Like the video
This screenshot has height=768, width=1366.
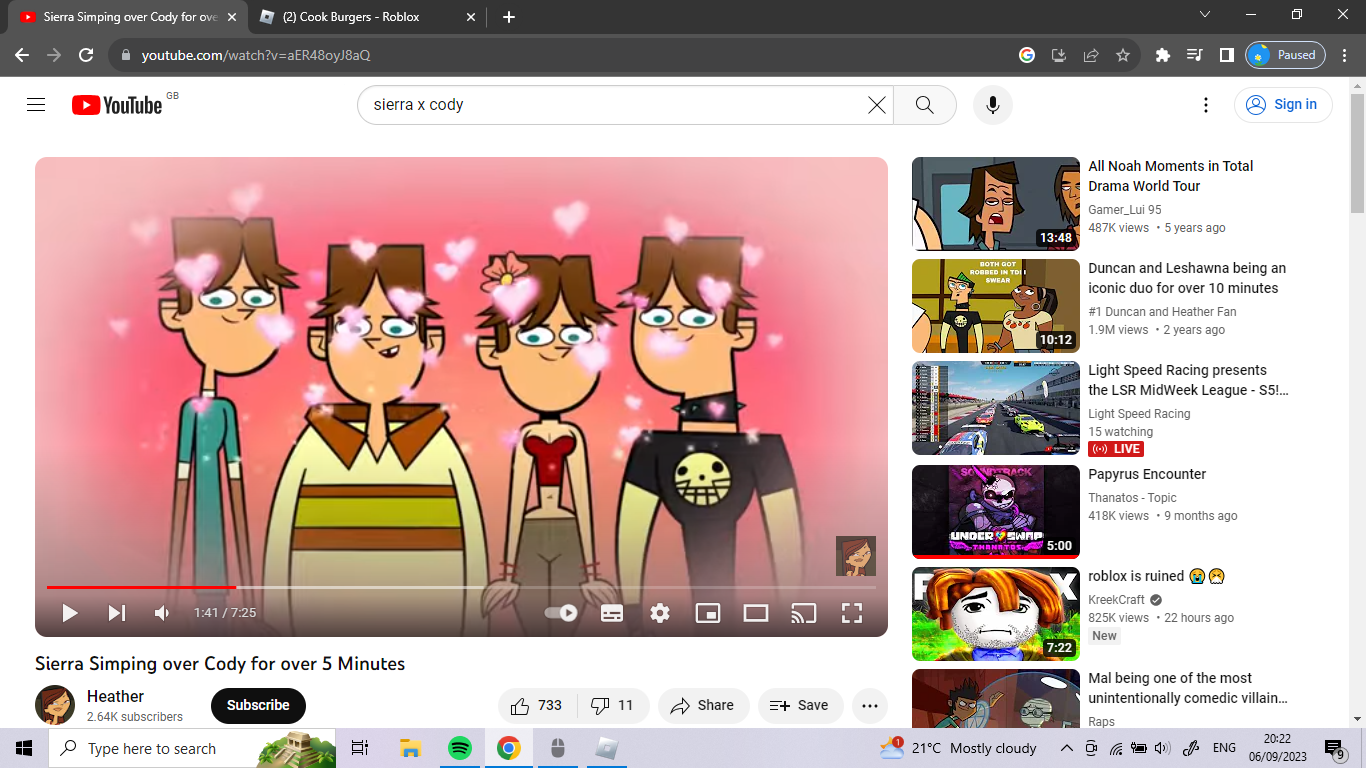pyautogui.click(x=537, y=705)
